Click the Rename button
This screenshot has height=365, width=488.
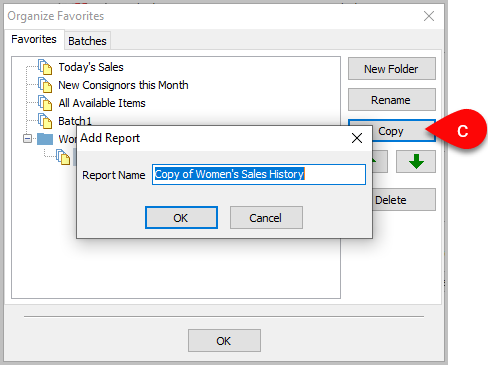point(392,100)
